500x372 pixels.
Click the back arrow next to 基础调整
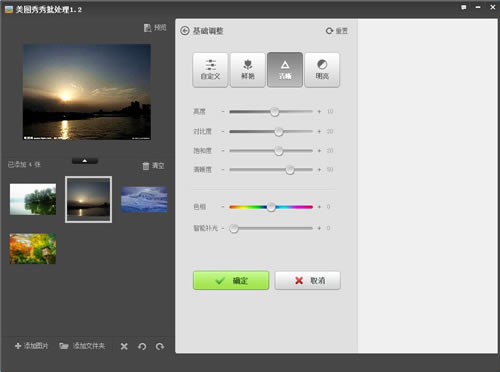pos(185,31)
